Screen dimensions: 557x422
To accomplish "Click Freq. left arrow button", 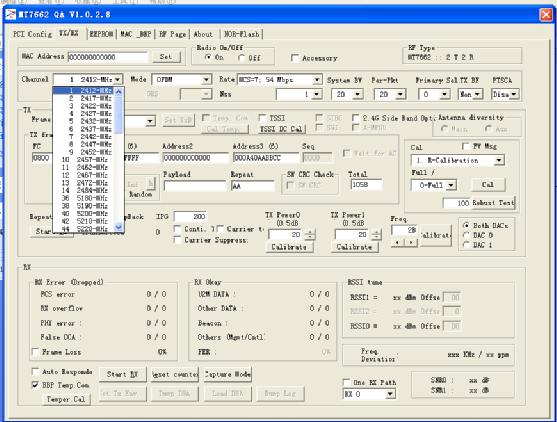I will (x=398, y=242).
